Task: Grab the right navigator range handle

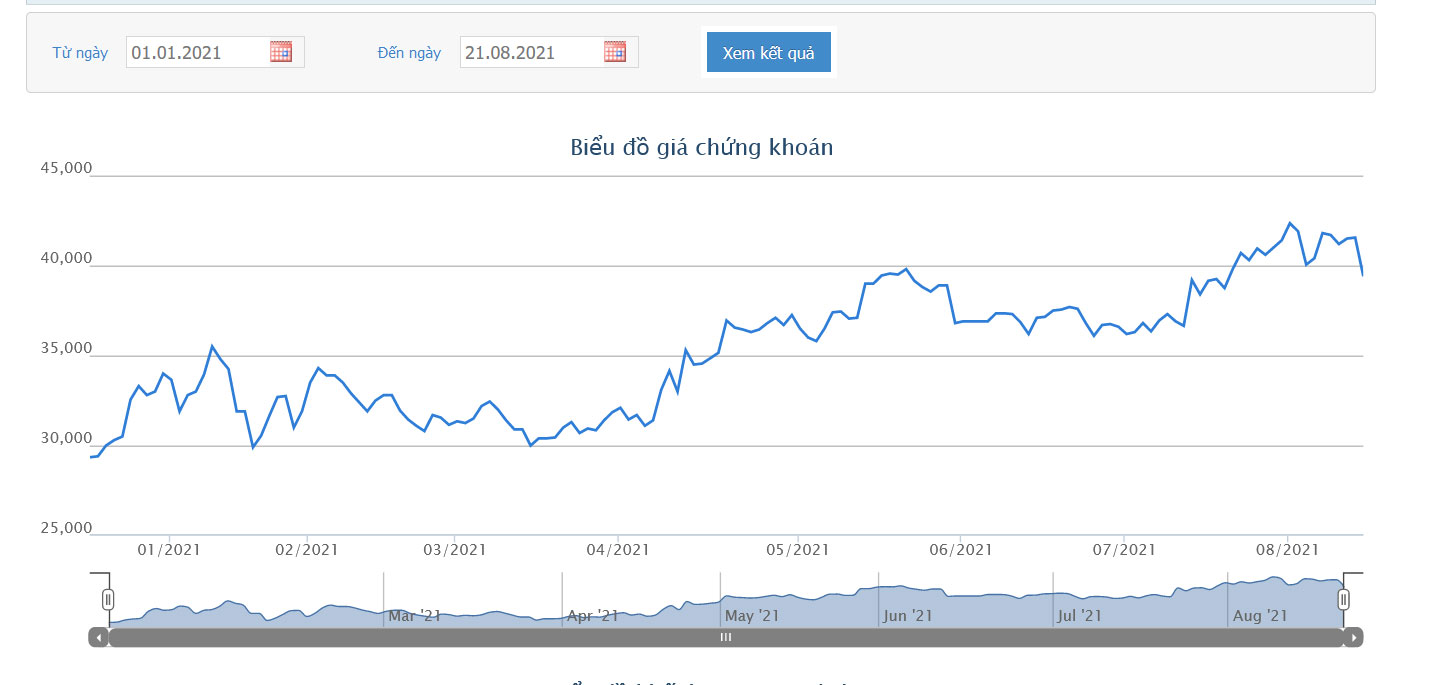Action: (1344, 599)
